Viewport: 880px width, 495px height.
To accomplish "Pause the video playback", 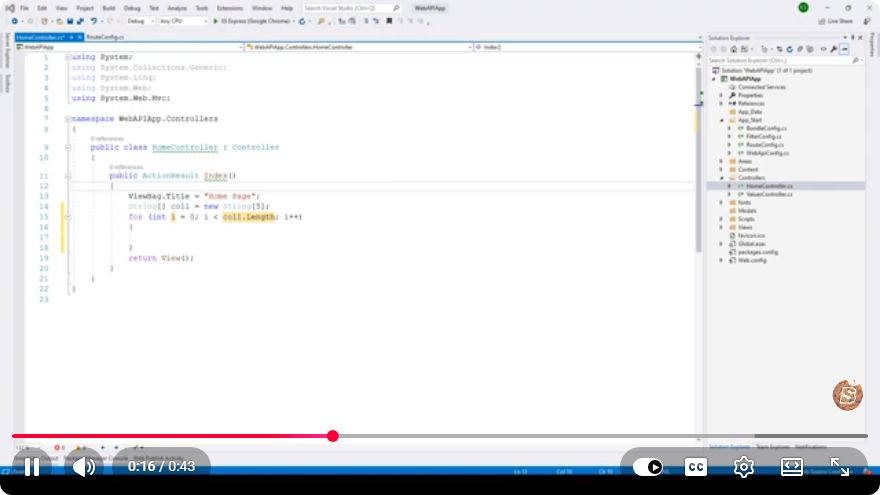I will tap(32, 466).
